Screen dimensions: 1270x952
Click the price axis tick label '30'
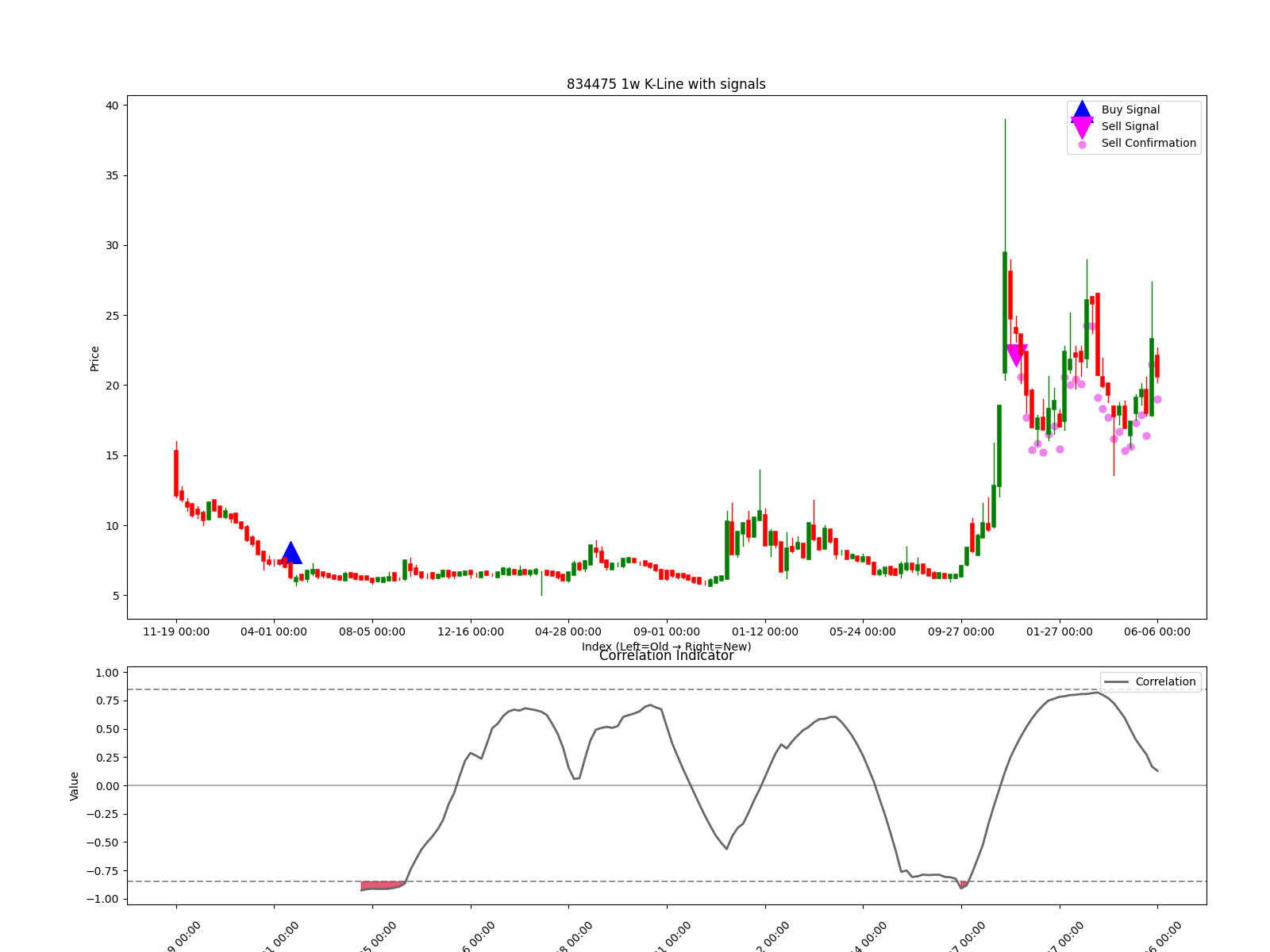click(x=112, y=246)
